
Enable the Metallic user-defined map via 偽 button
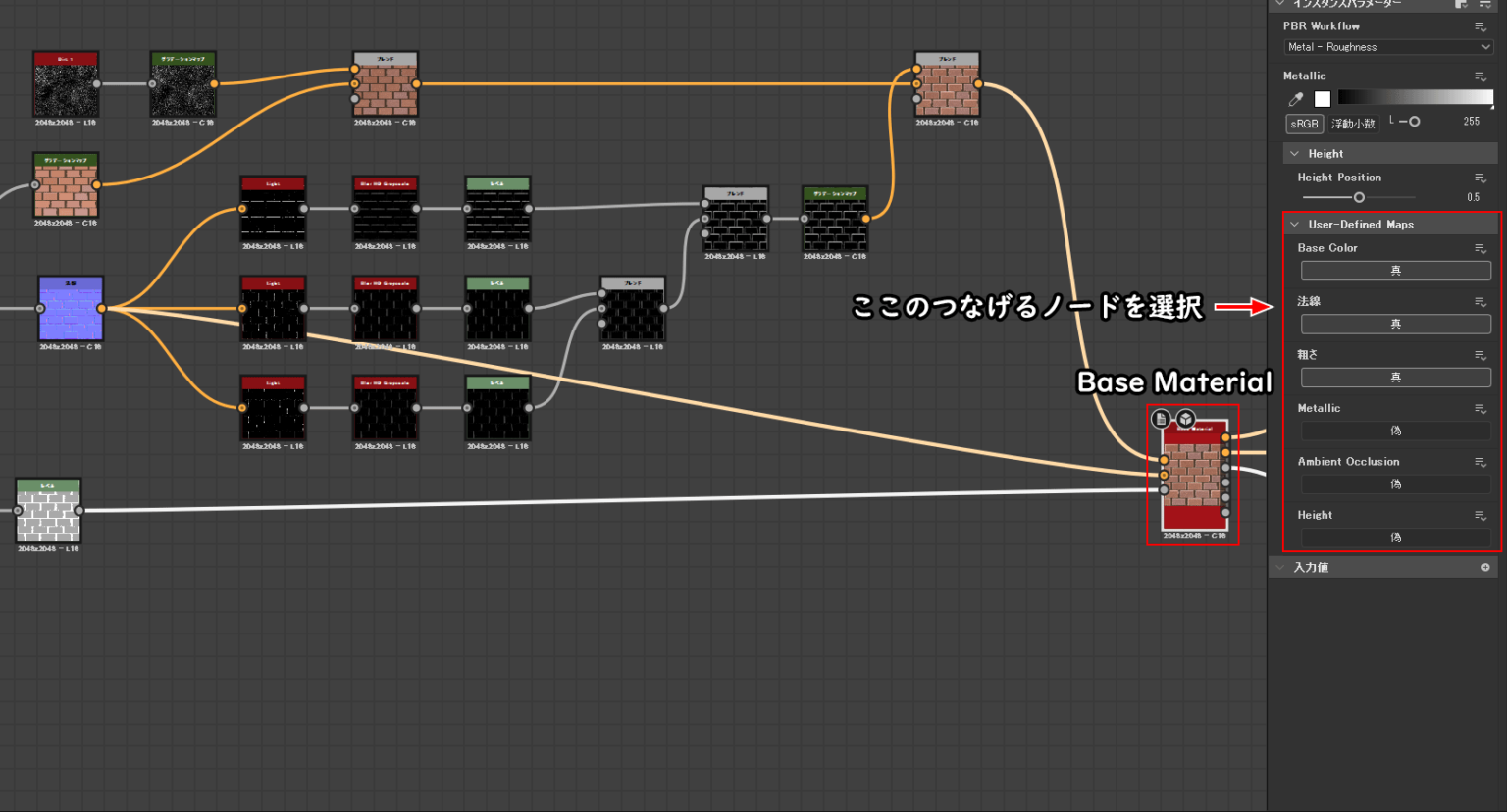[x=1395, y=431]
